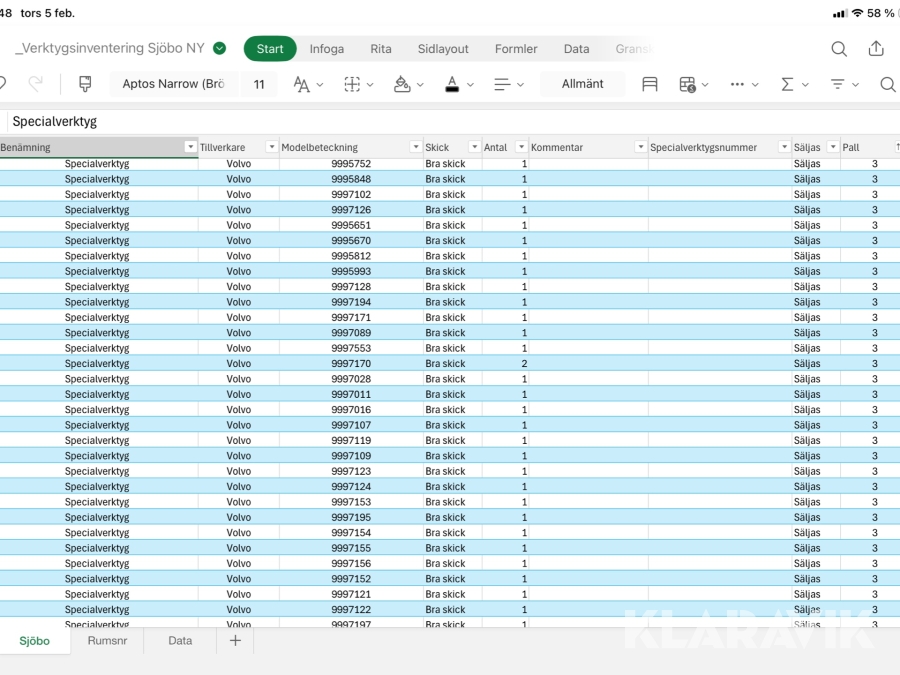Viewport: 900px width, 675px height.
Task: Open the Formler ribbon tab
Action: pyautogui.click(x=516, y=49)
